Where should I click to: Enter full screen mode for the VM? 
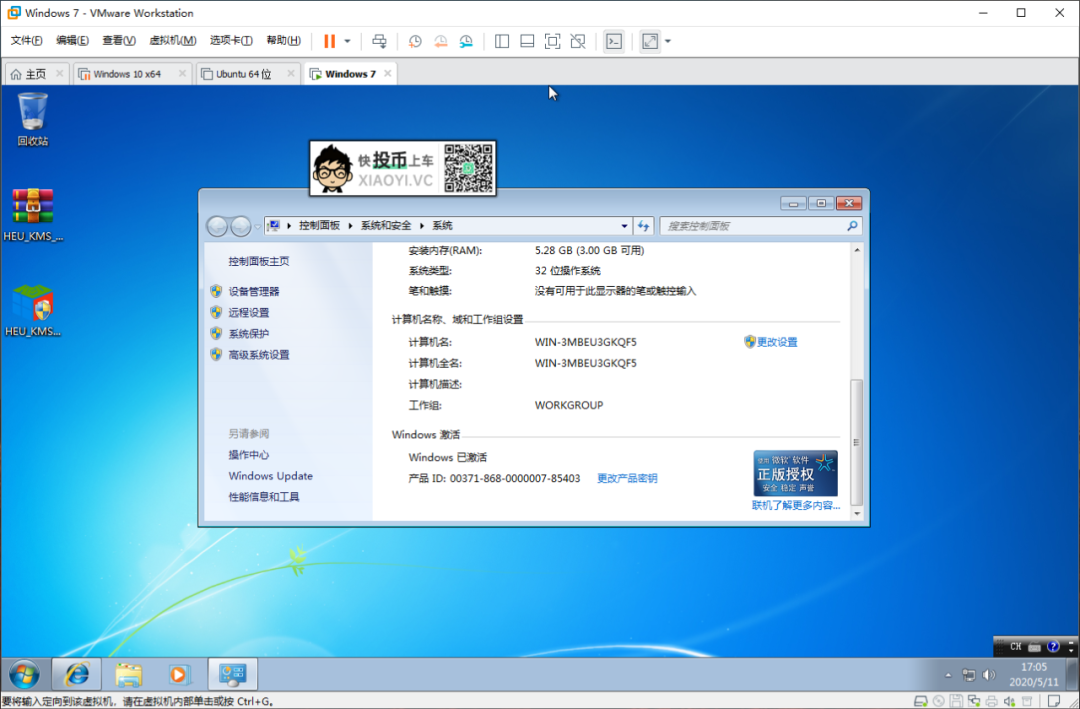551,41
